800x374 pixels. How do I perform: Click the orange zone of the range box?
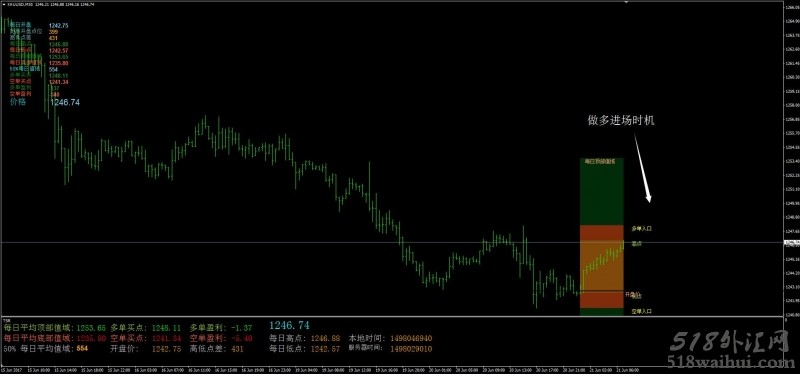click(602, 267)
